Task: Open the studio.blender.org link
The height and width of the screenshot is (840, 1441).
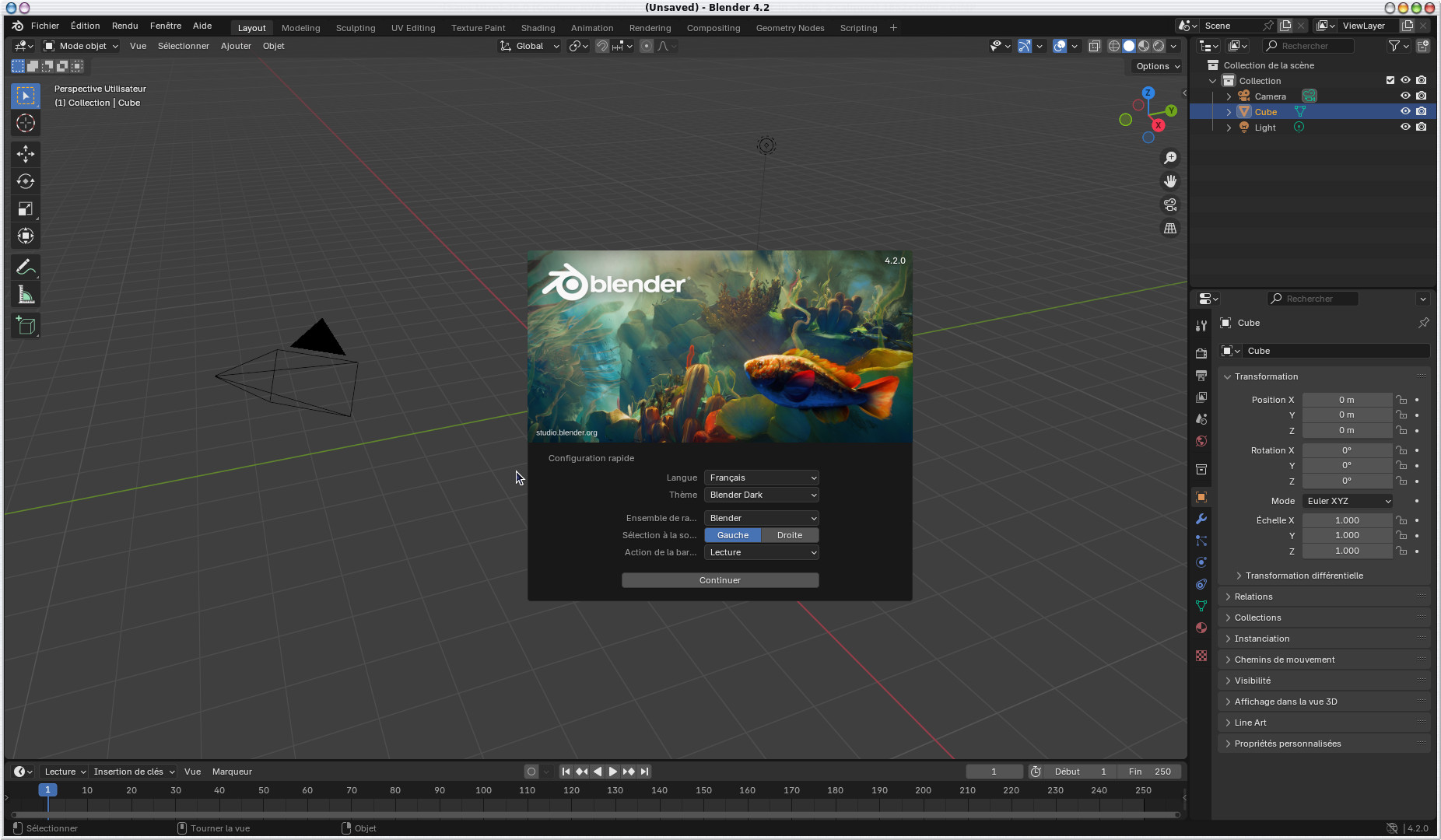Action: click(x=566, y=432)
